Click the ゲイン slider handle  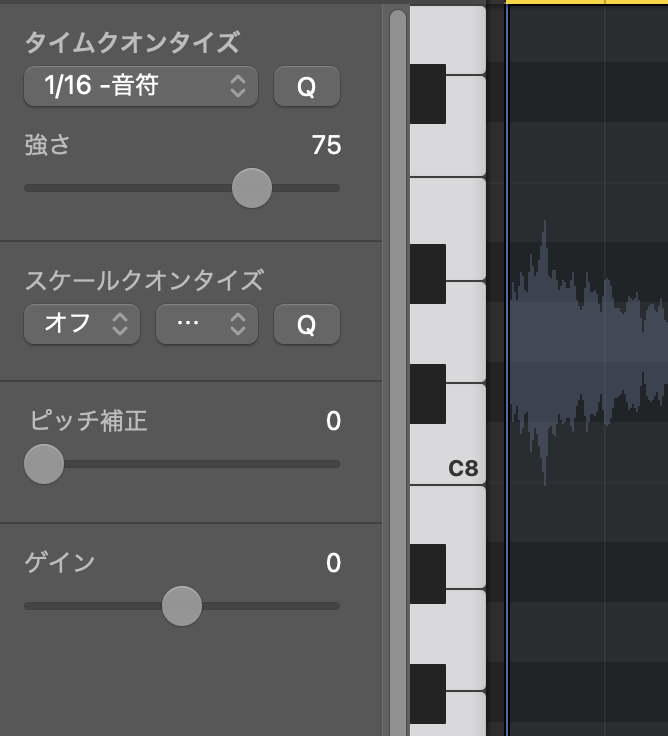click(181, 606)
